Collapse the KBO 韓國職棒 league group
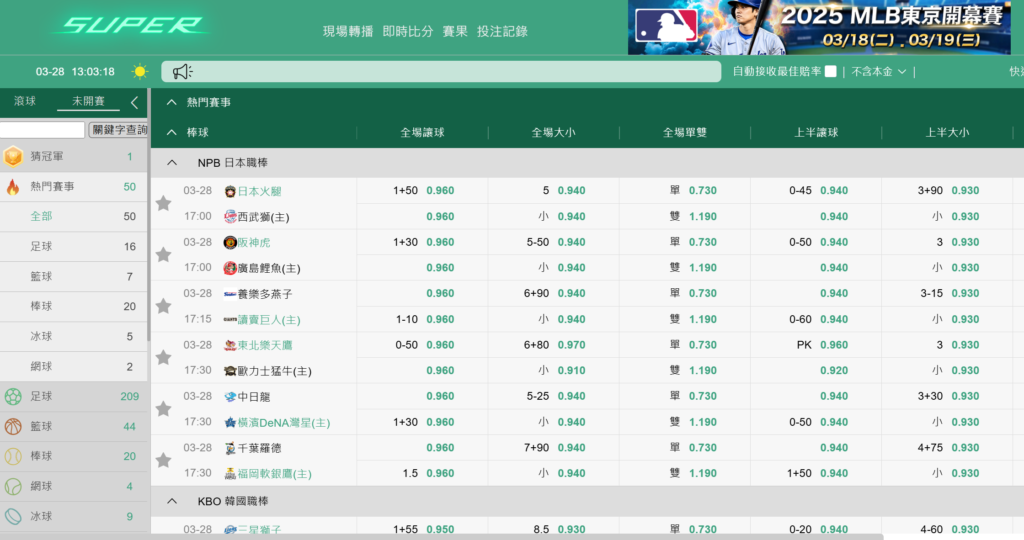Image resolution: width=1024 pixels, height=540 pixels. click(x=172, y=500)
